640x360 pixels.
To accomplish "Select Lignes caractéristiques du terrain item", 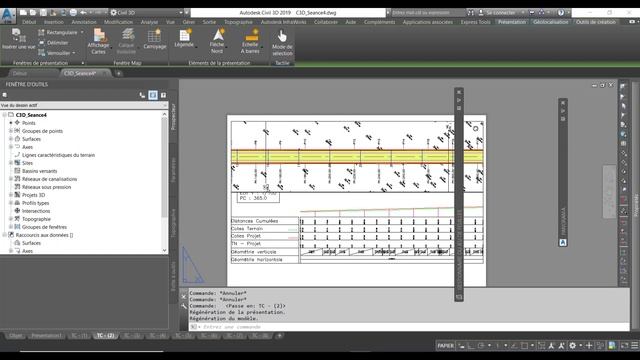I will tap(58, 155).
